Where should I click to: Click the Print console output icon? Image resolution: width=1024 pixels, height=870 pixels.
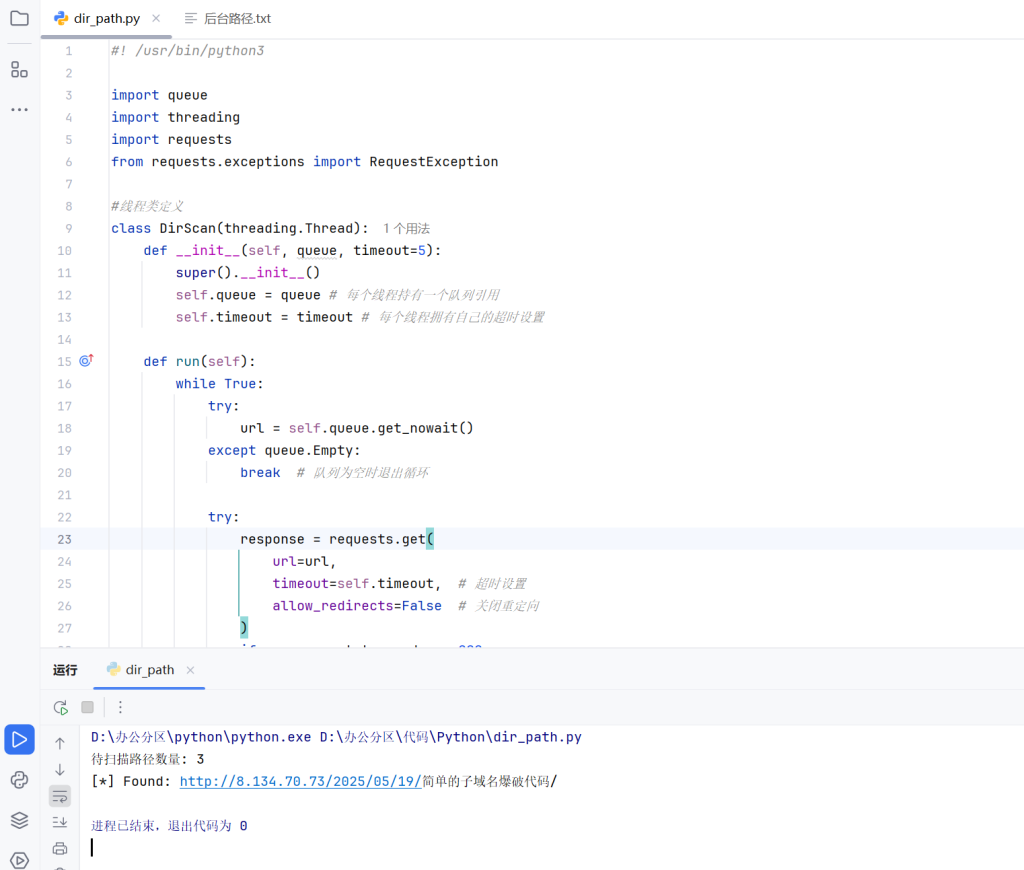pos(60,848)
